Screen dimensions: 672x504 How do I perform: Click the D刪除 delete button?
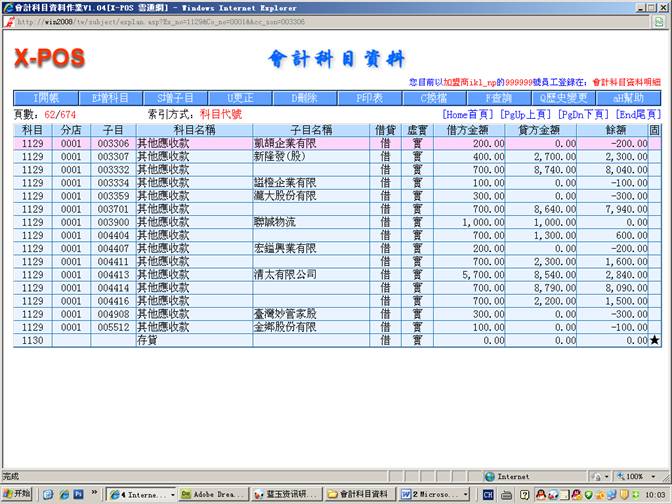click(x=305, y=98)
